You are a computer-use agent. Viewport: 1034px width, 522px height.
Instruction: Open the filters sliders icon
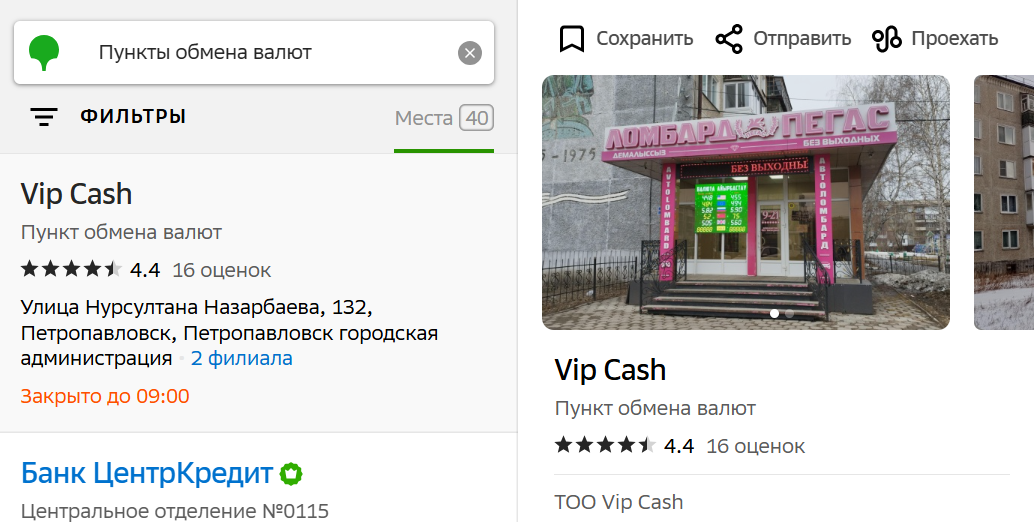click(44, 117)
